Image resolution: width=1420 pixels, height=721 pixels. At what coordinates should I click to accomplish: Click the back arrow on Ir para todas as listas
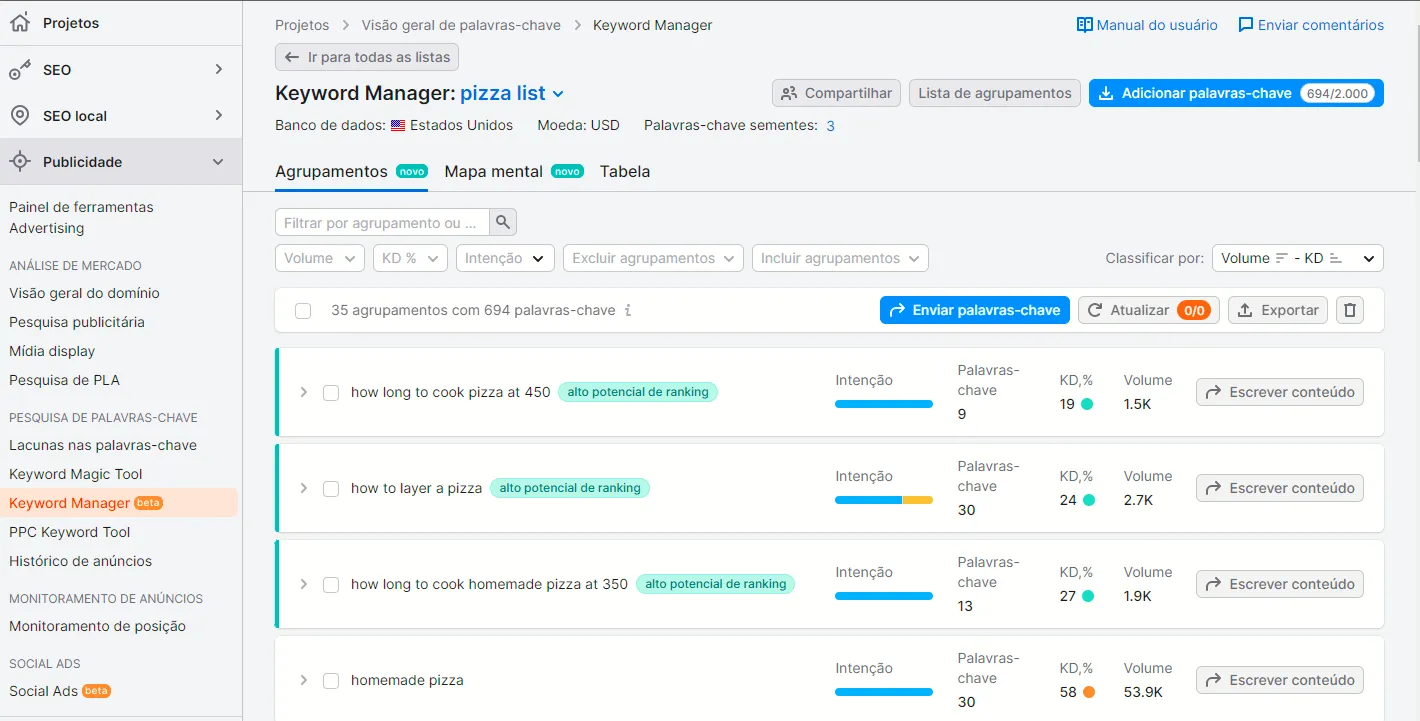click(292, 57)
